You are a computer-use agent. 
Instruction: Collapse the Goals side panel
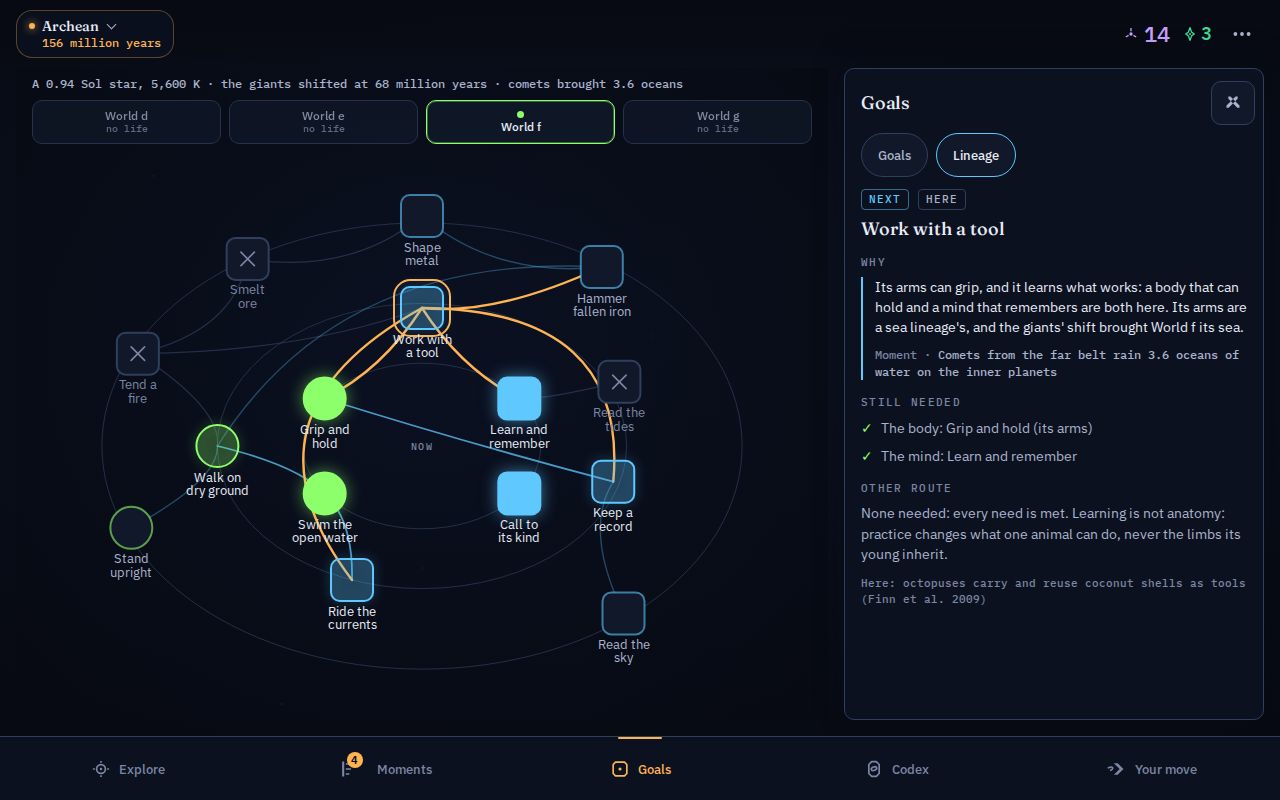coord(1233,103)
